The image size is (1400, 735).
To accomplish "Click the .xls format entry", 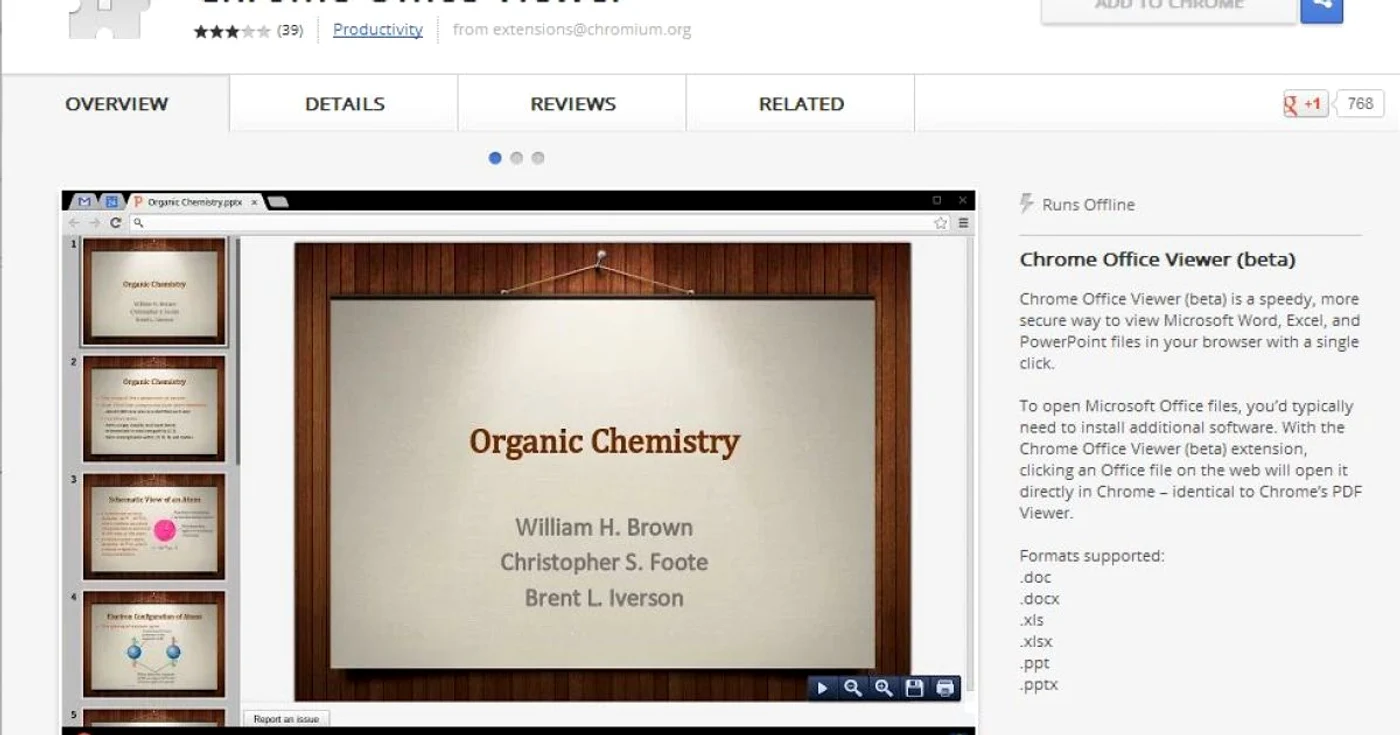I will pos(1032,621).
